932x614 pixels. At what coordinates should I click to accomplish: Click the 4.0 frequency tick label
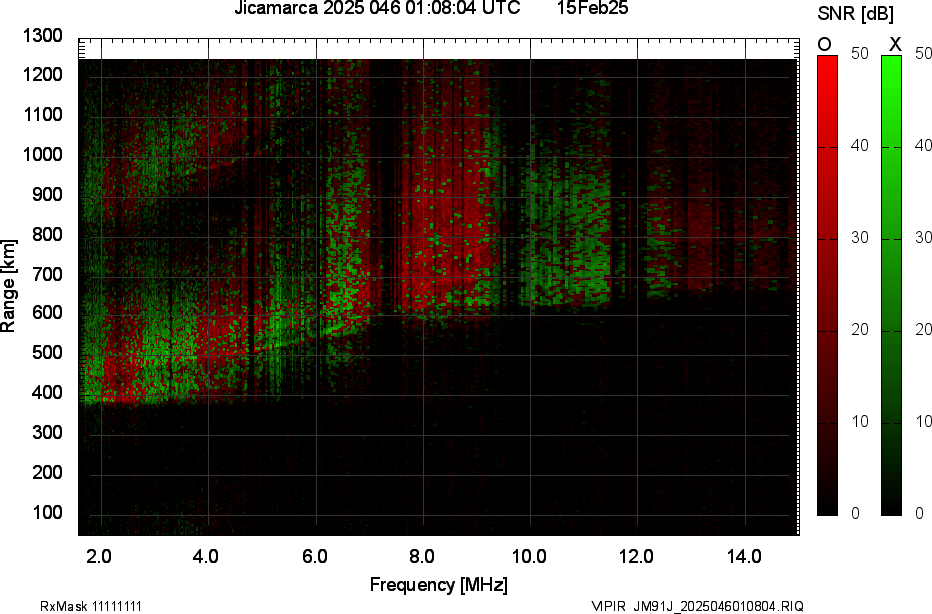[206, 557]
